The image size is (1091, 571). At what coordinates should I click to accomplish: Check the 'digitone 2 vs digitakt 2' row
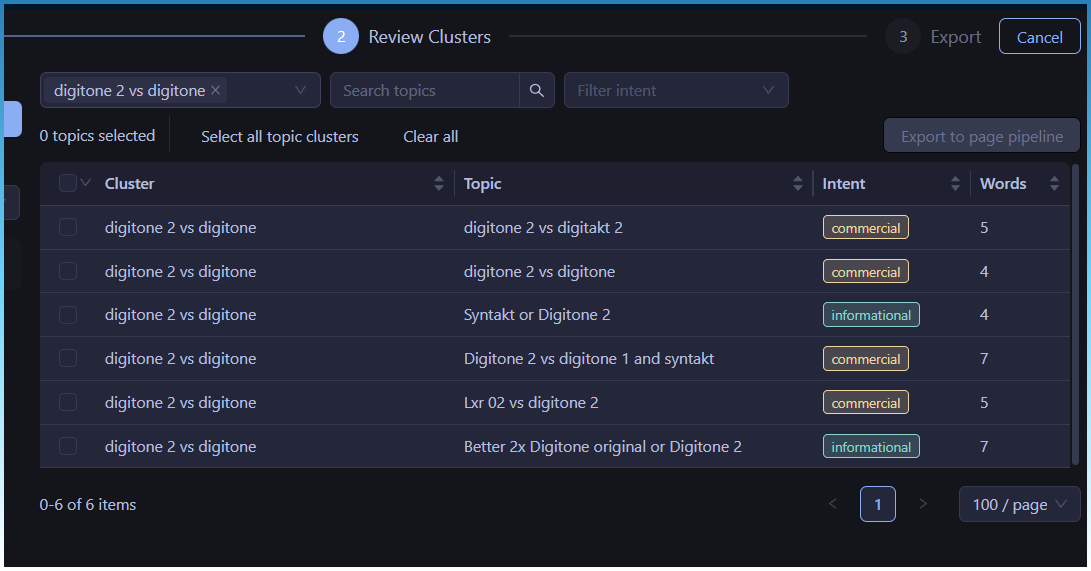click(68, 228)
